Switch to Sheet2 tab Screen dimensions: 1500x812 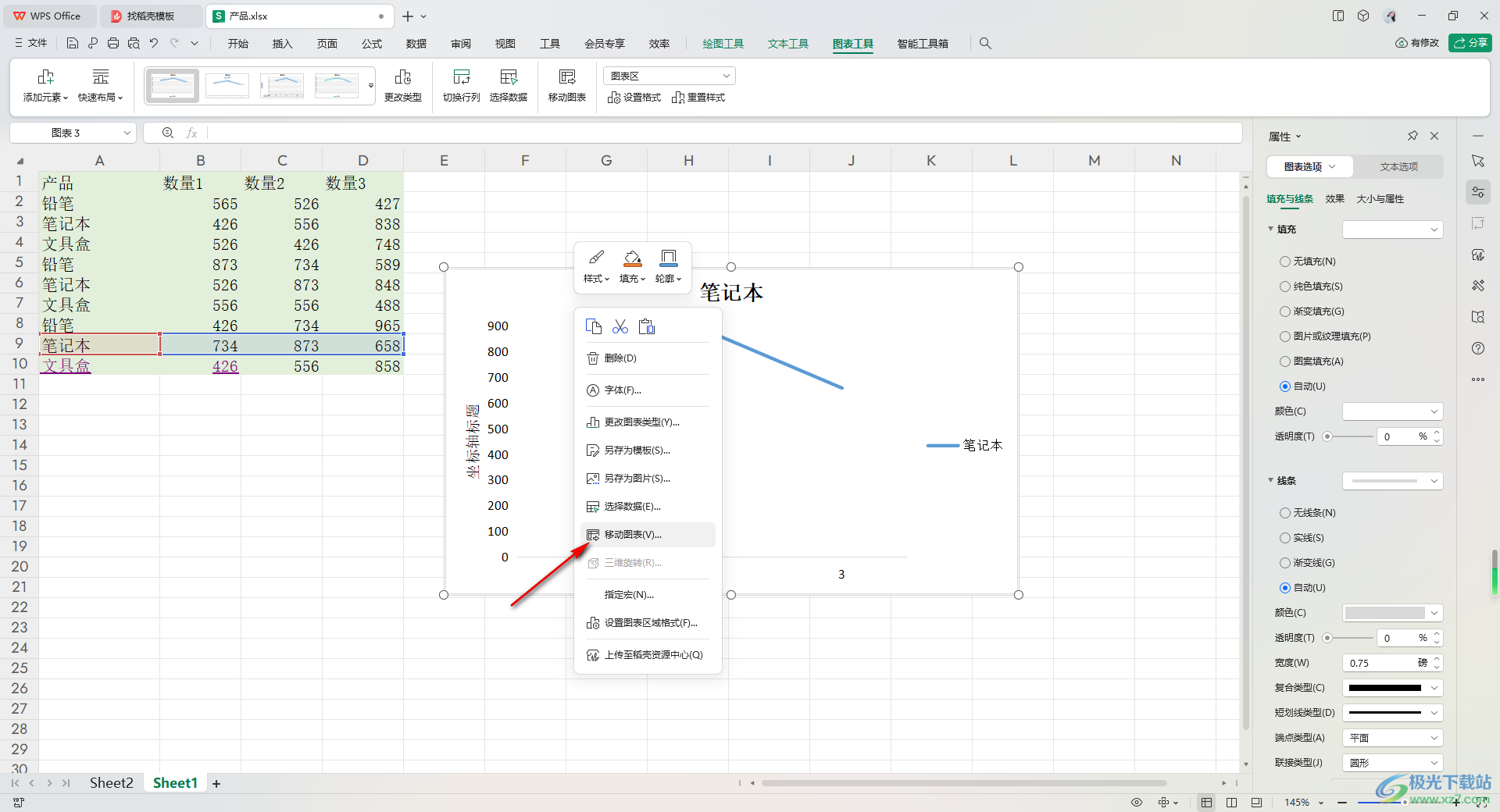[111, 783]
